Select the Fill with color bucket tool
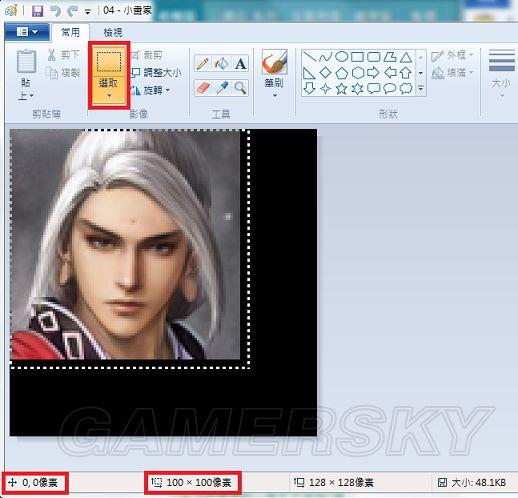Image resolution: width=518 pixels, height=498 pixels. 222,64
